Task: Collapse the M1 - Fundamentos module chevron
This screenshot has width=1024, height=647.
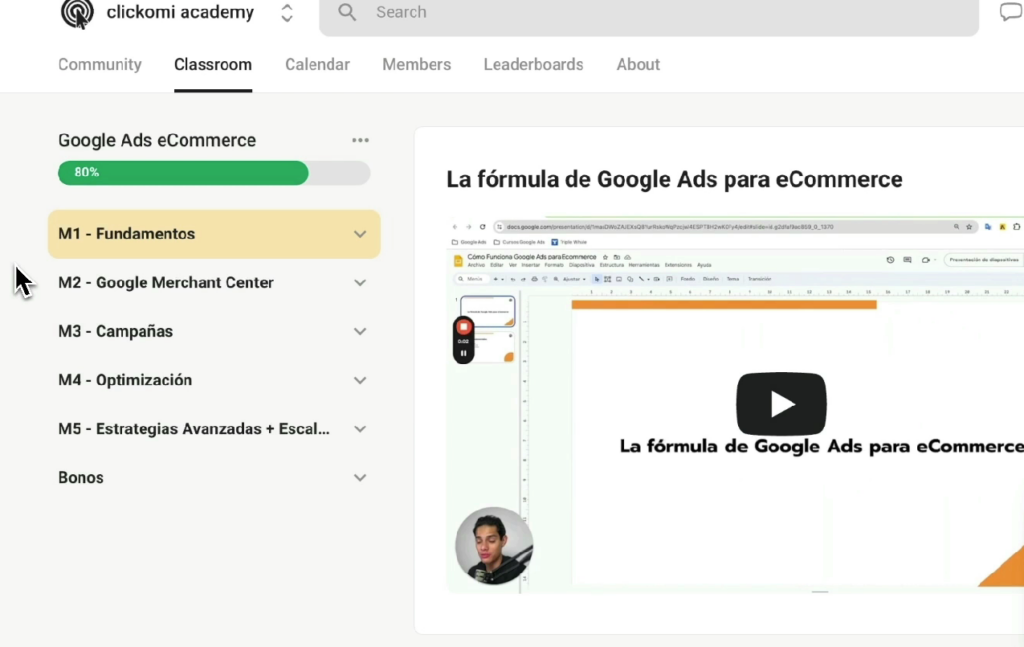Action: tap(360, 234)
